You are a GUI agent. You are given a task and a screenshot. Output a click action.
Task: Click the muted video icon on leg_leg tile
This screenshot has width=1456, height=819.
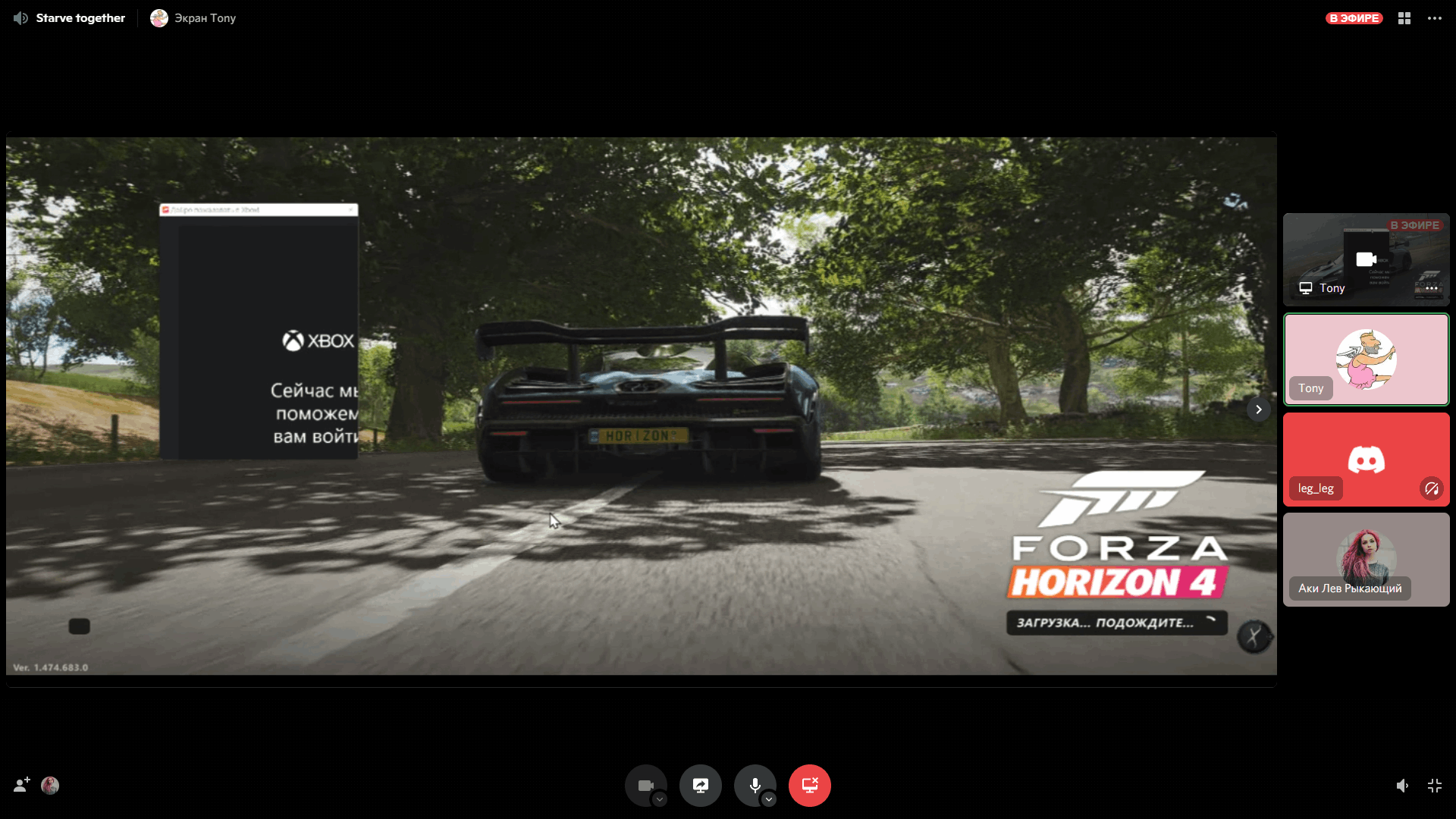pyautogui.click(x=1431, y=488)
